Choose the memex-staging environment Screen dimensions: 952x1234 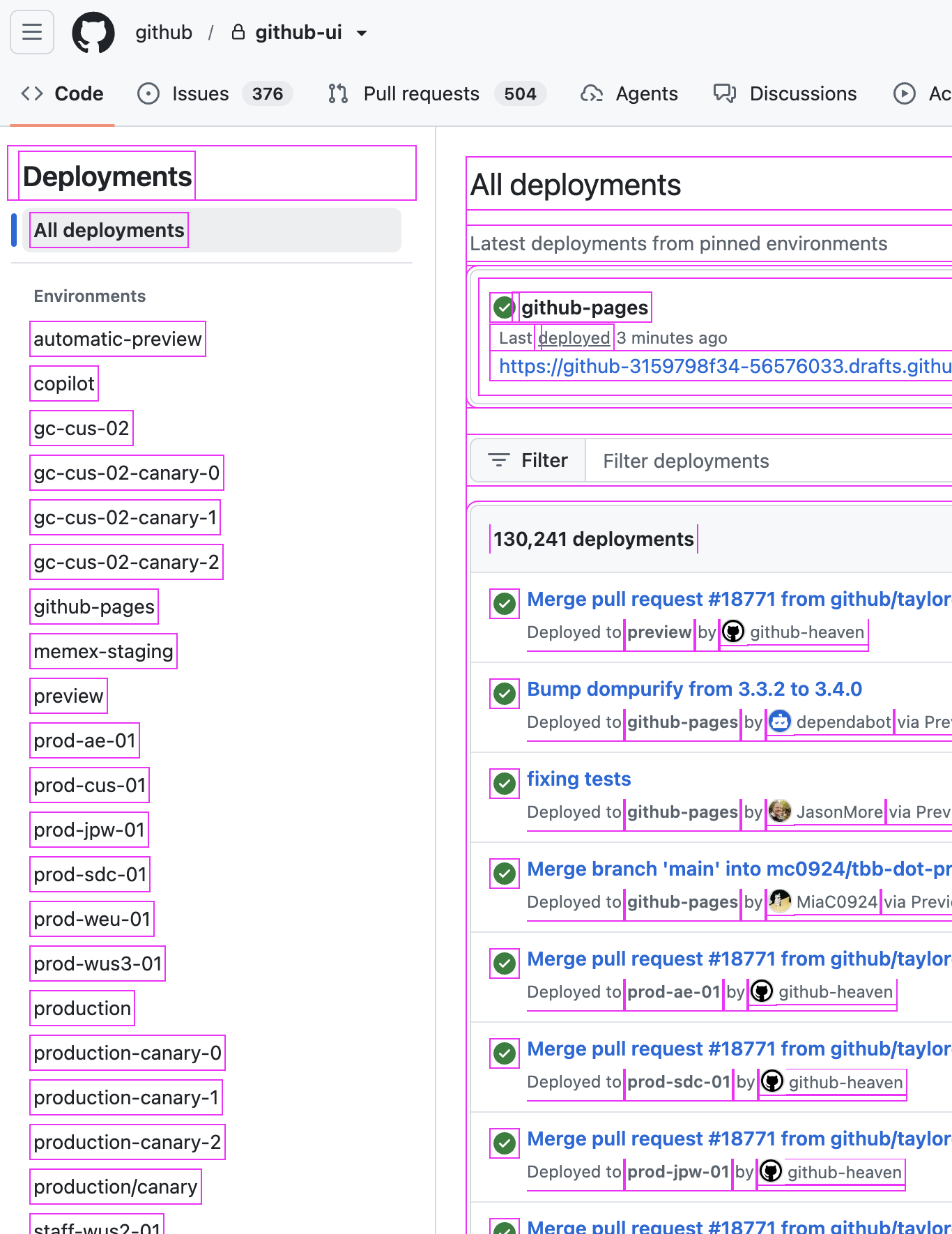pos(103,651)
